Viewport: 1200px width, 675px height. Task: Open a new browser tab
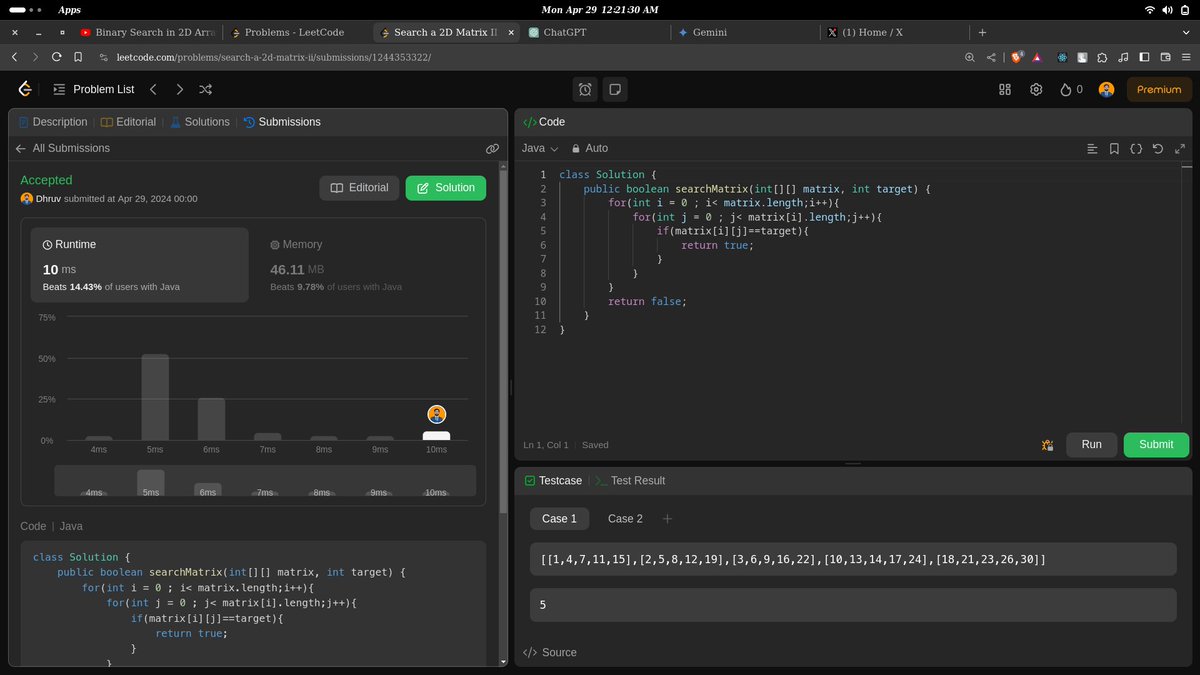point(983,32)
